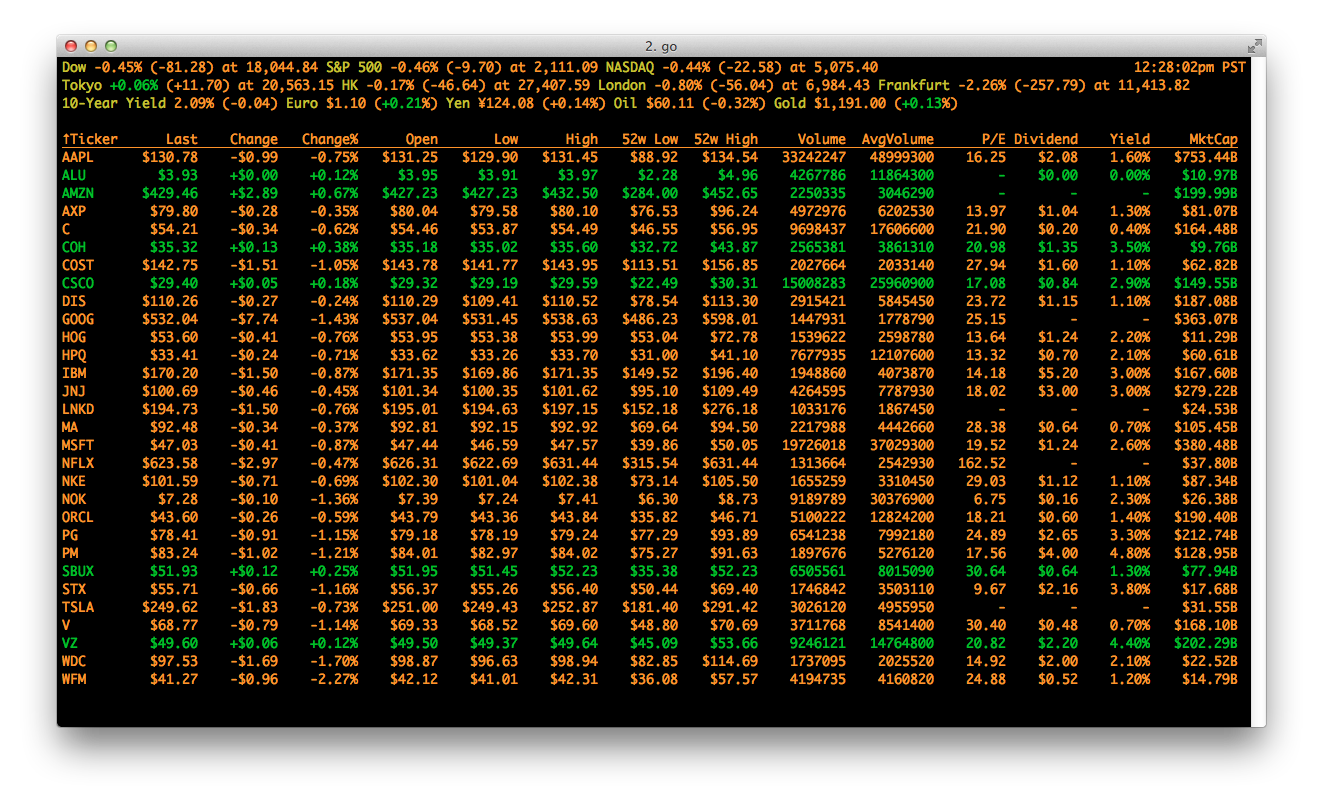Click the Ticker column header
This screenshot has height=806, width=1323.
90,139
